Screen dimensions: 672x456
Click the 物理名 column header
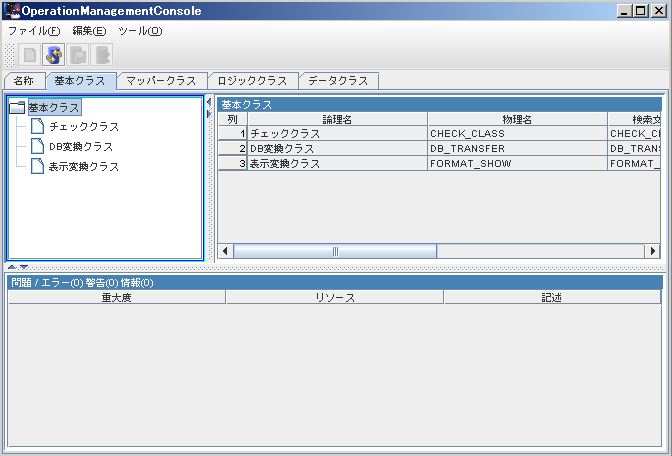pyautogui.click(x=517, y=119)
